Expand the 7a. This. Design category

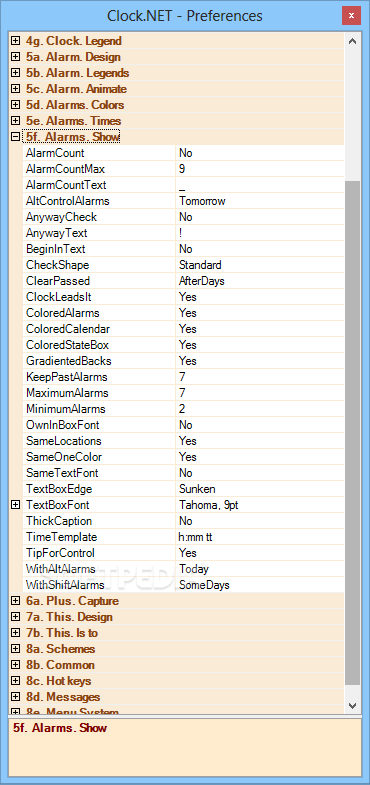[16, 617]
